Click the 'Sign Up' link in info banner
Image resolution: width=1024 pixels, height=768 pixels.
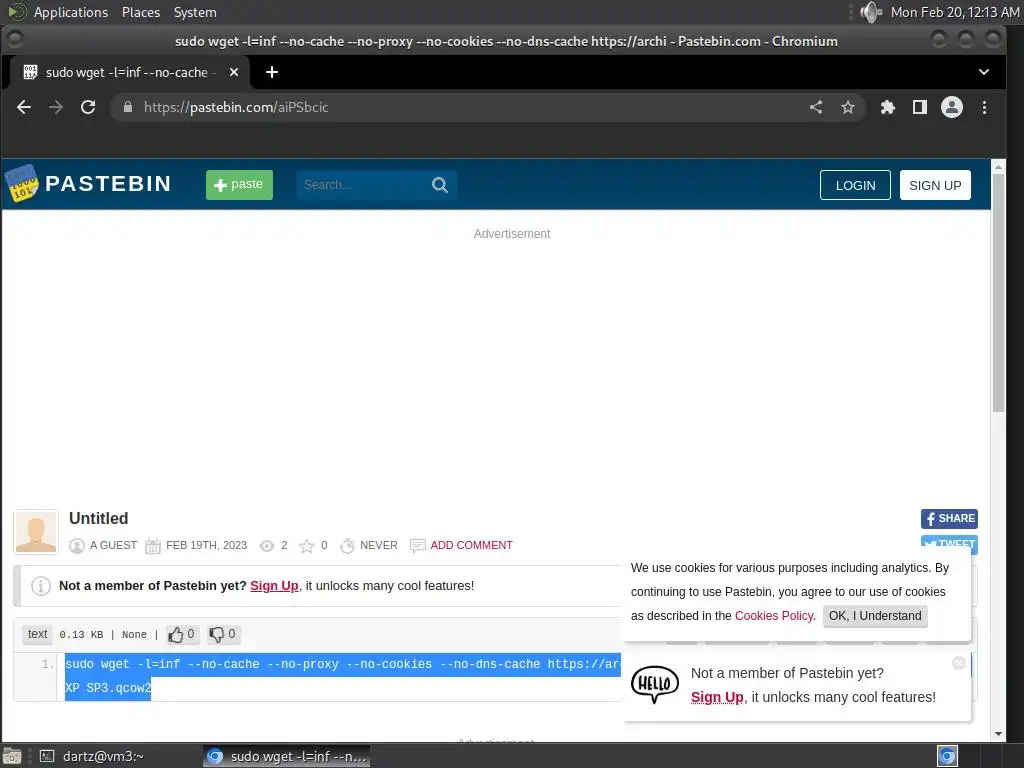[x=274, y=586]
